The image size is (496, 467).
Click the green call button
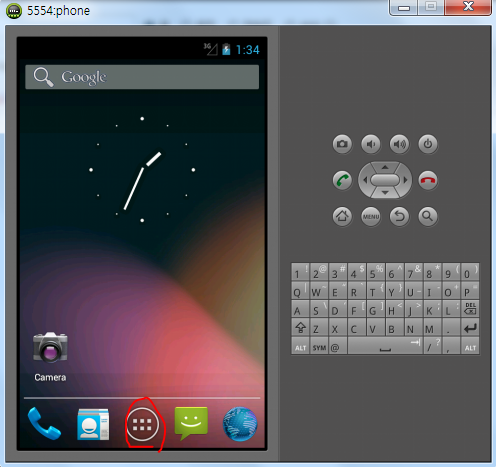(x=342, y=180)
